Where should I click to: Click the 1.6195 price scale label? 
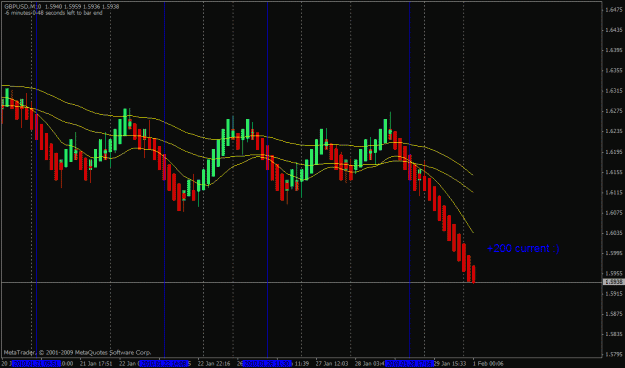click(614, 152)
